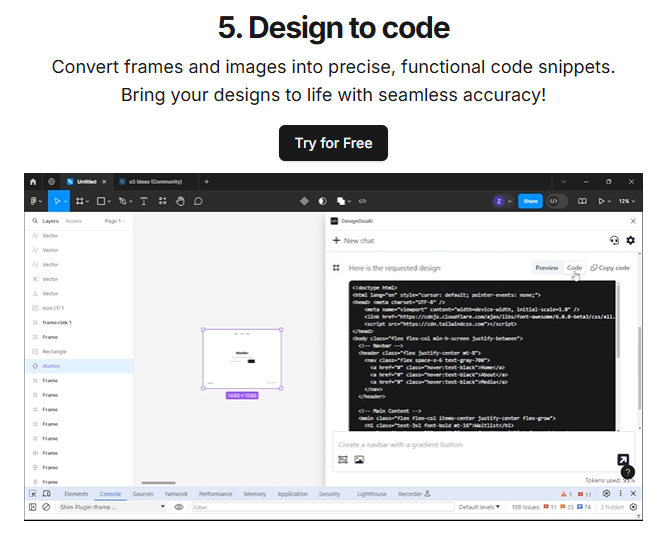Switch to s5 ideas (Community) tab
The height and width of the screenshot is (535, 665).
point(155,182)
